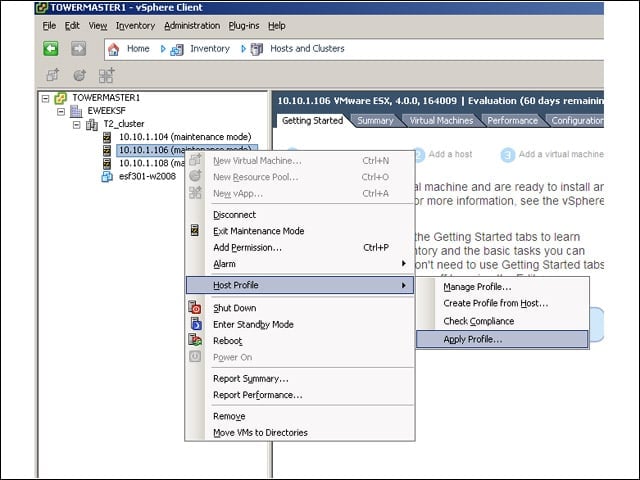The width and height of the screenshot is (640, 480).
Task: Open the View menu
Action: tap(98, 26)
